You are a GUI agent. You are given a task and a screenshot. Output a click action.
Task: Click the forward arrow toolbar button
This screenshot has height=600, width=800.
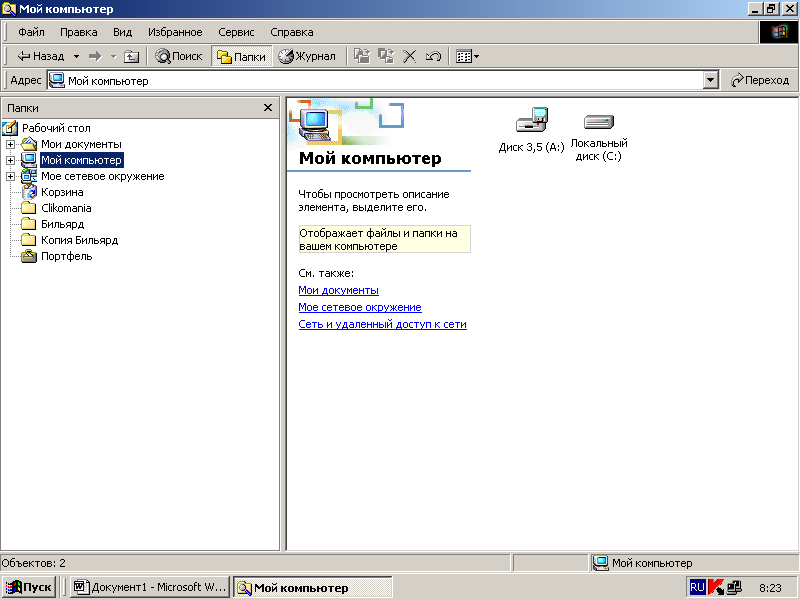(95, 56)
